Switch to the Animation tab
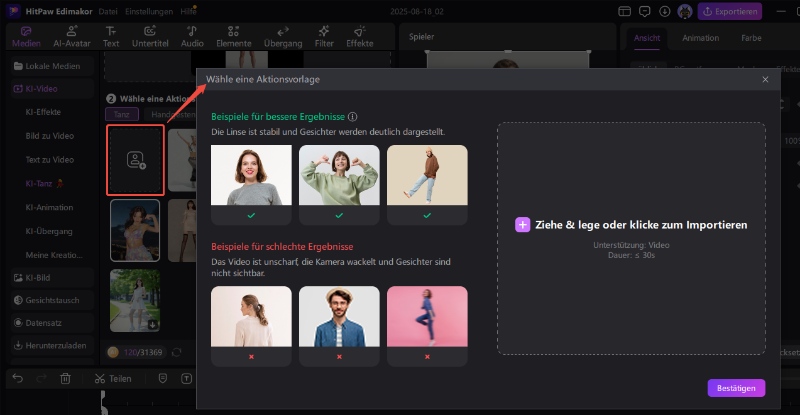This screenshot has width=800, height=415. tap(701, 38)
